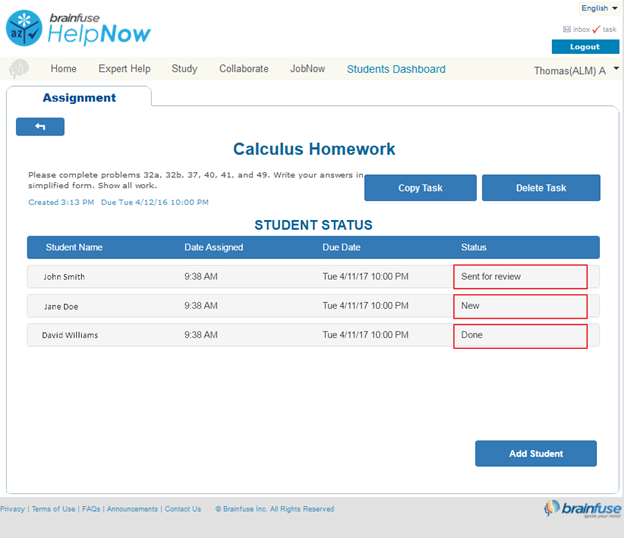Click the Brainfuse HelpNow logo

(x=80, y=28)
